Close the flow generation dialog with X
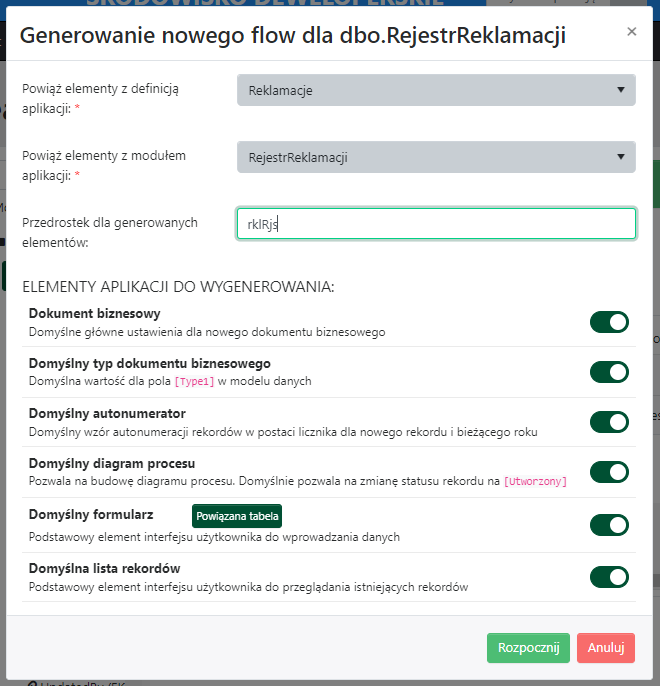 631,32
